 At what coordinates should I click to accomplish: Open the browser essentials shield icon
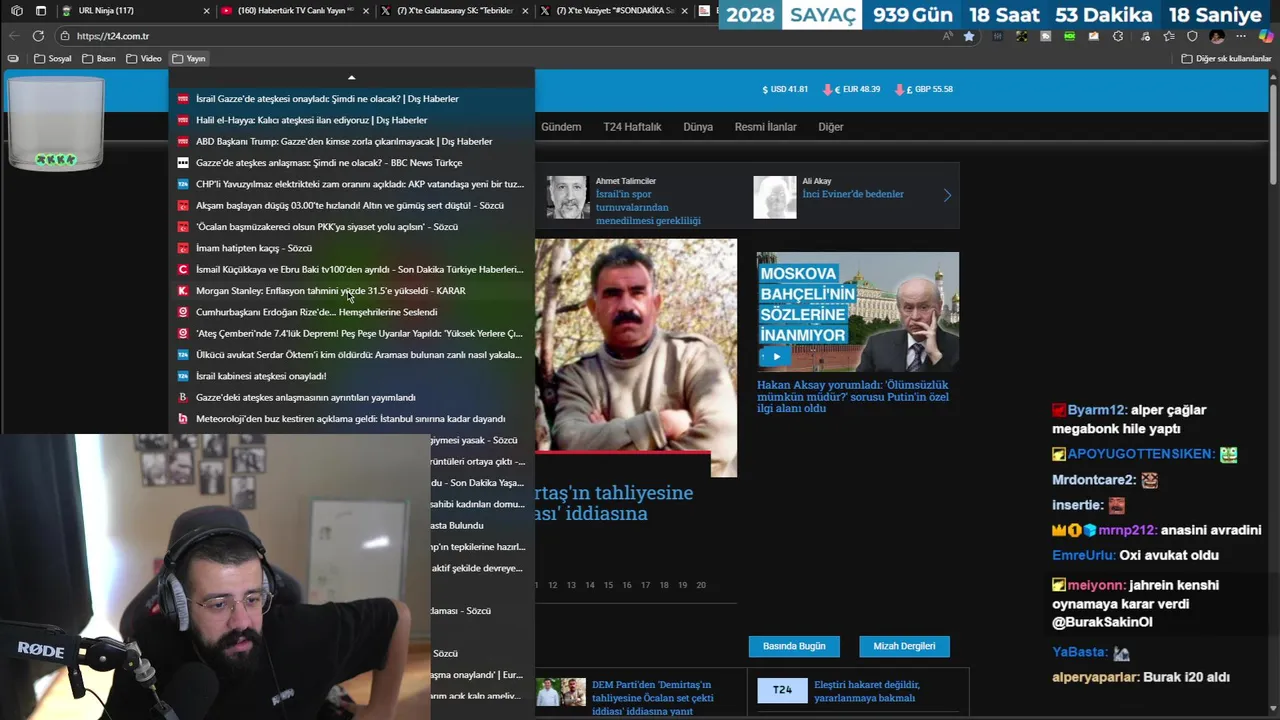point(1192,36)
